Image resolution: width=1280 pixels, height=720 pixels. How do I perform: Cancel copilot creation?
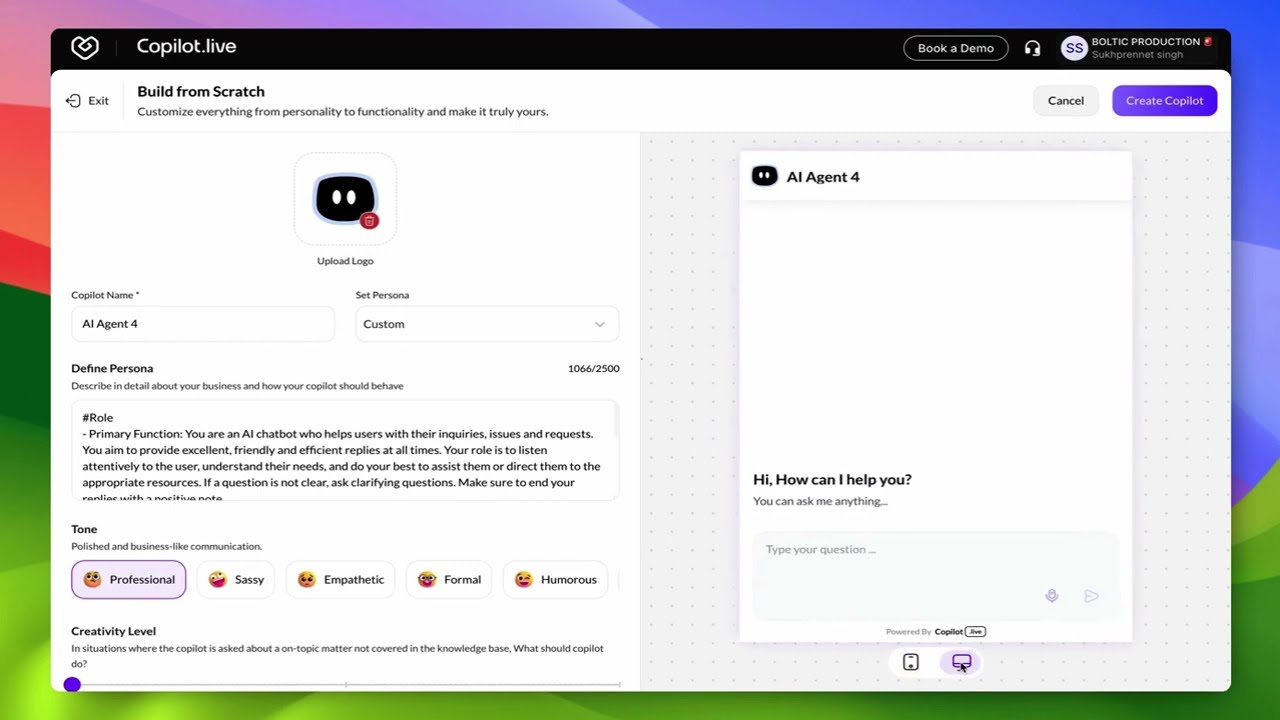click(1066, 100)
